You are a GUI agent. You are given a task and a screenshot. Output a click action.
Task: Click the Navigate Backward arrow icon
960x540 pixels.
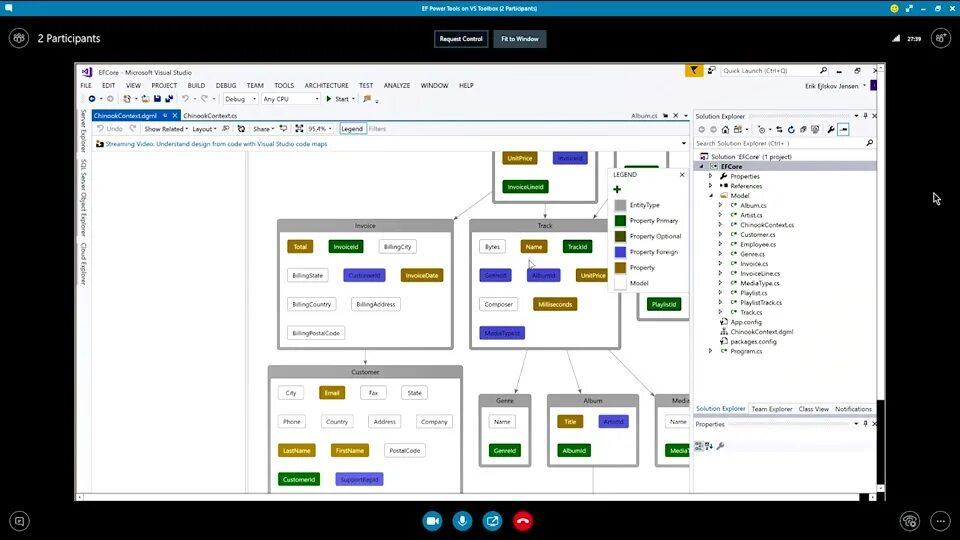point(92,99)
